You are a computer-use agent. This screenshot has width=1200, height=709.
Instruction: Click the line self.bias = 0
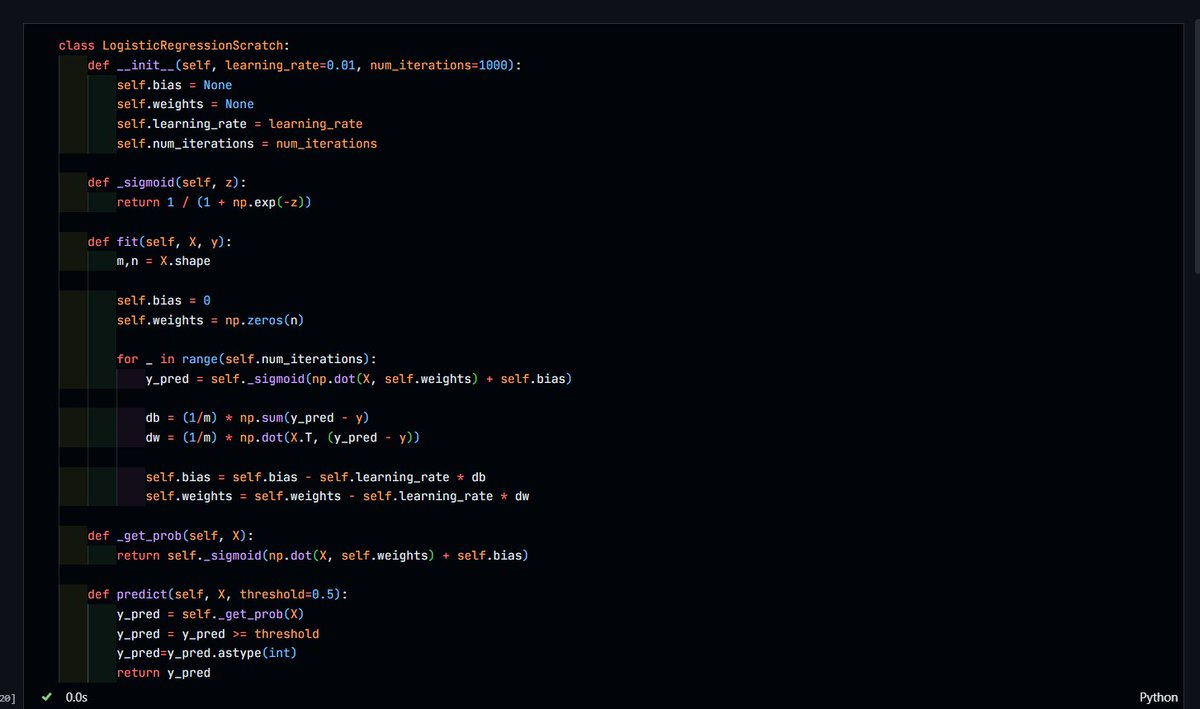163,300
